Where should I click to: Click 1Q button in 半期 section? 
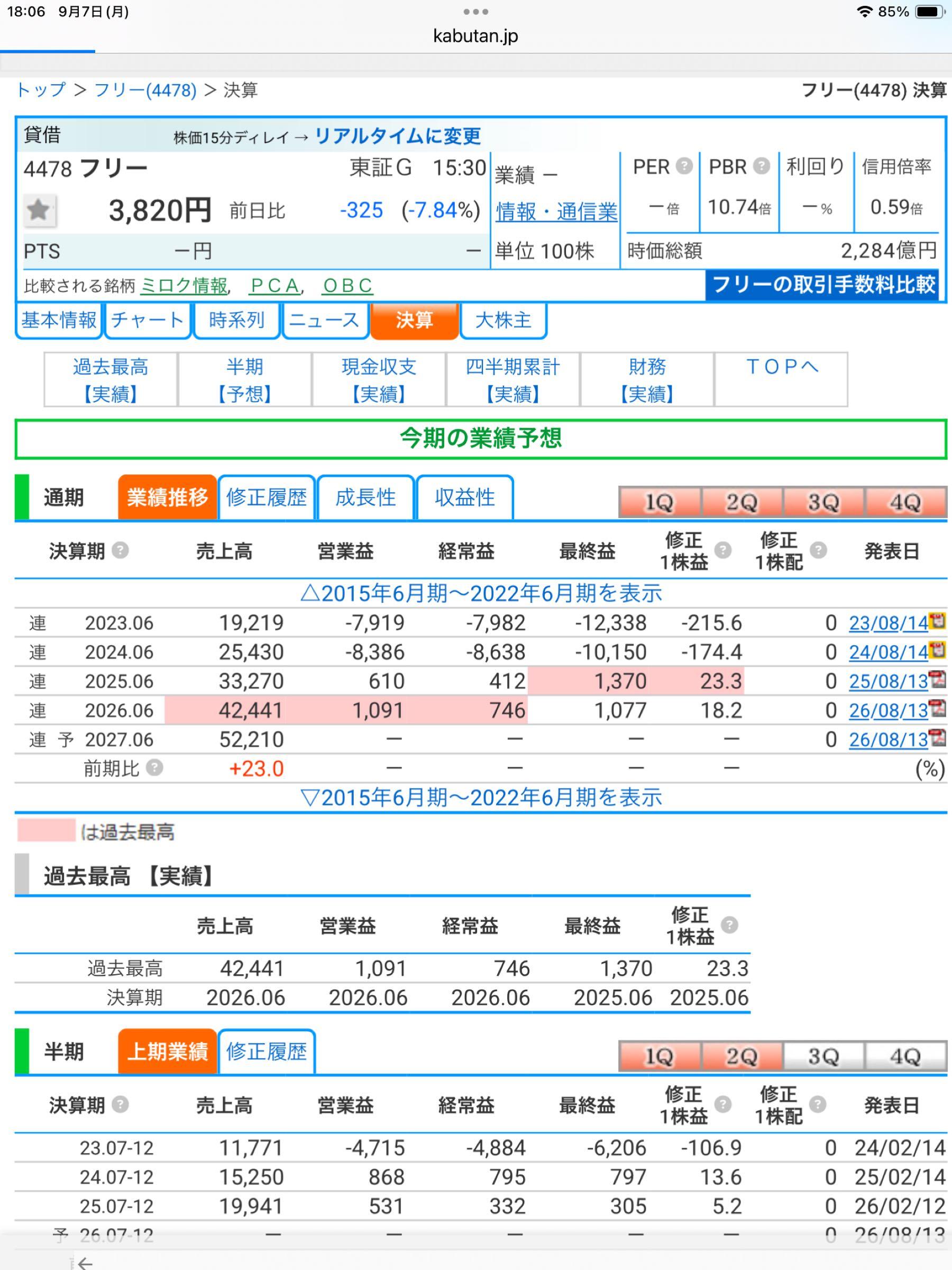point(660,1056)
